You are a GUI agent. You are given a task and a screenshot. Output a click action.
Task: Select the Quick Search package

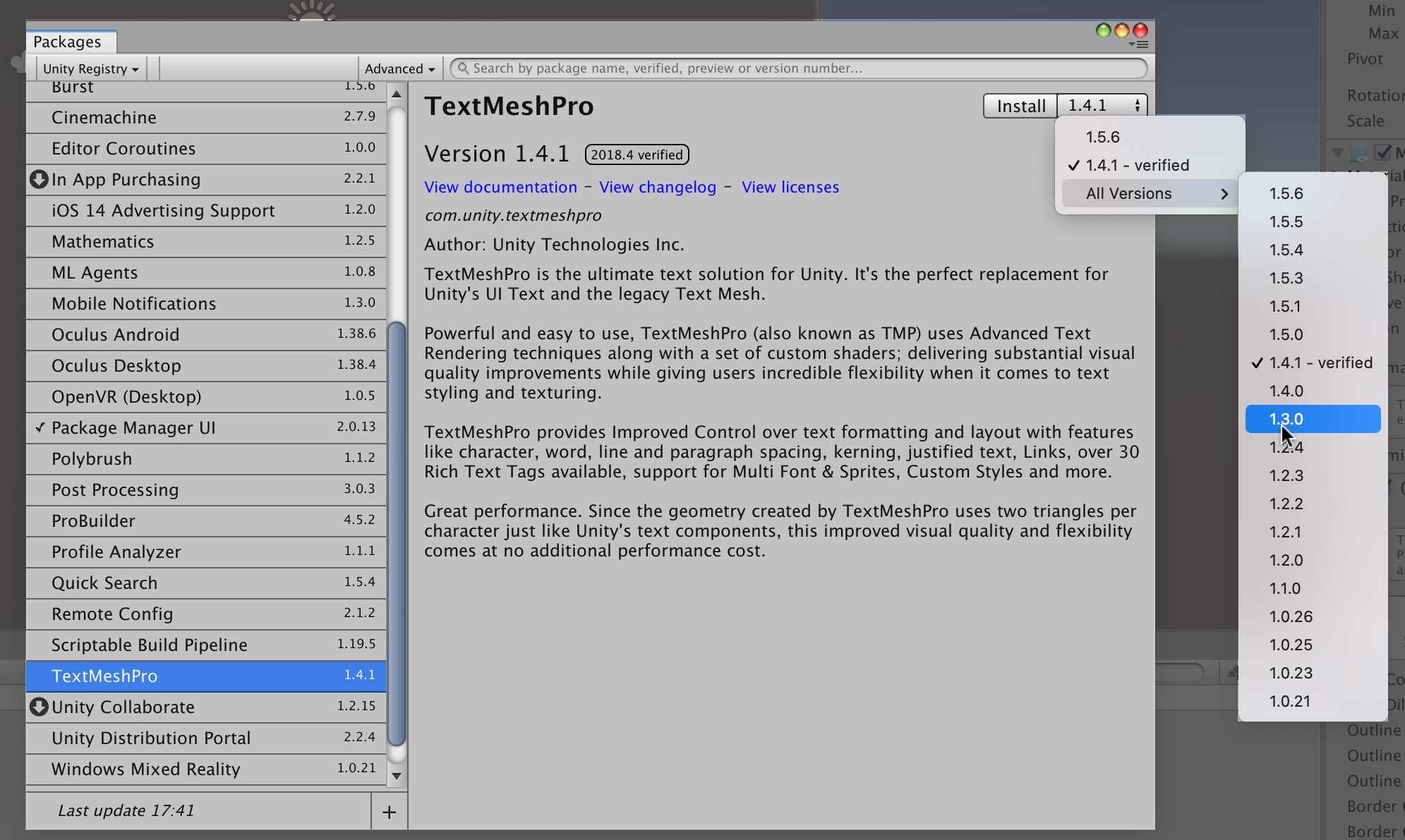point(206,583)
